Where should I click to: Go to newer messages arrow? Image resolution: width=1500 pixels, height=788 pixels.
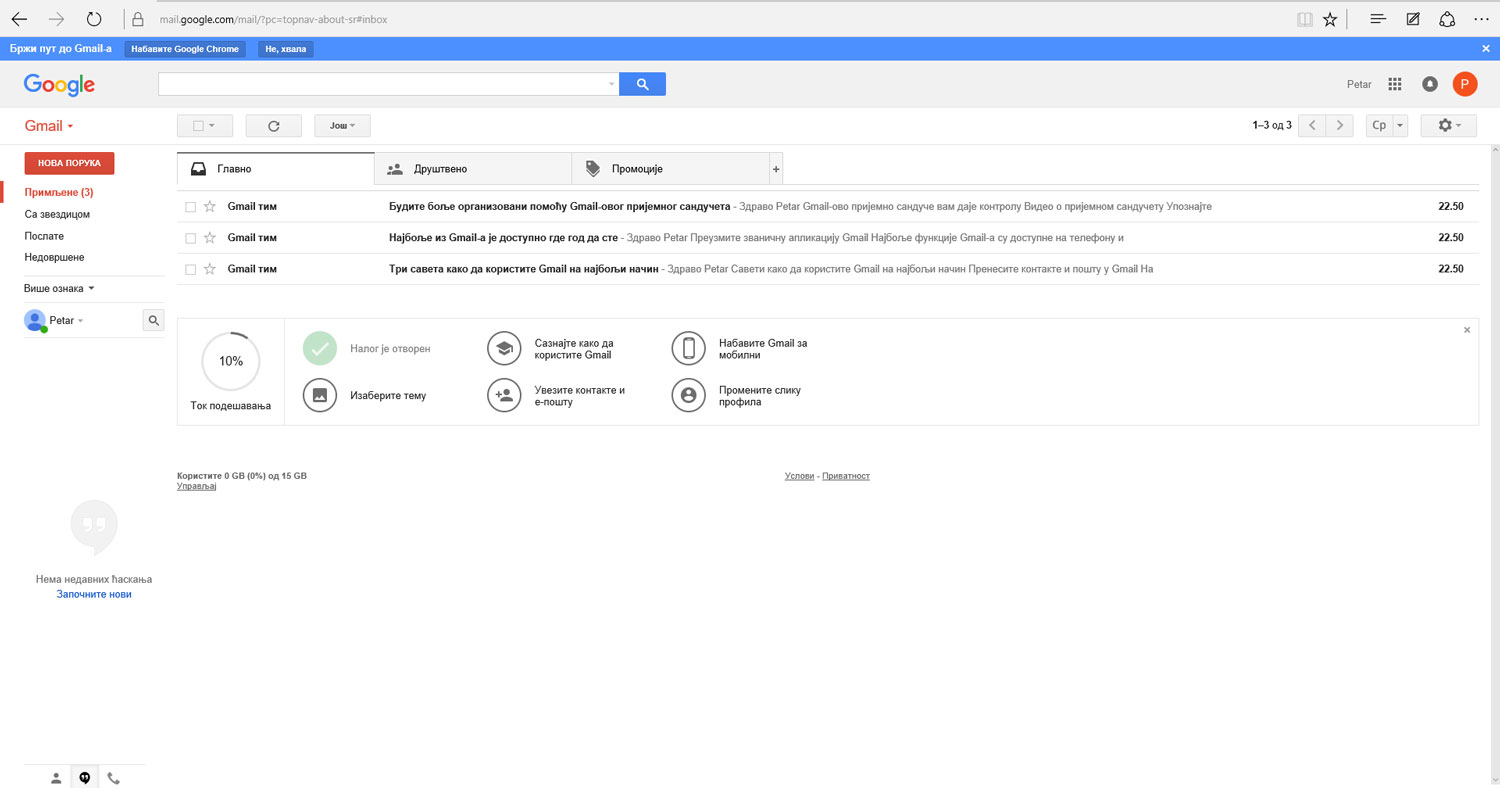point(1312,126)
